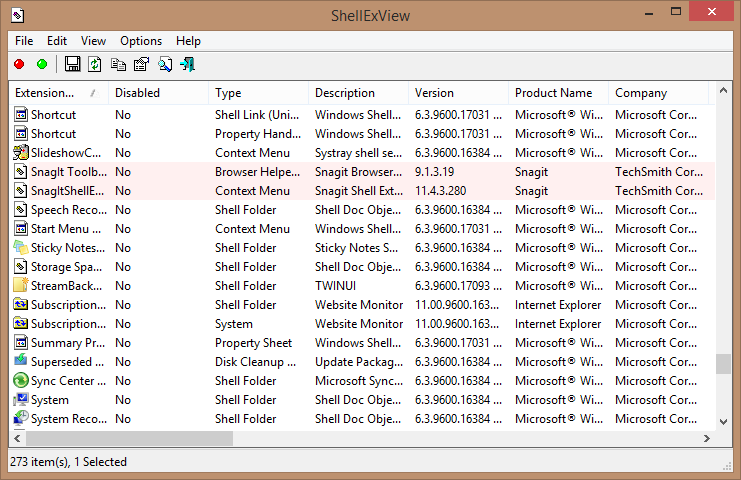Sort by the Disabled column header
Screen dimensions: 741x480
(x=158, y=93)
